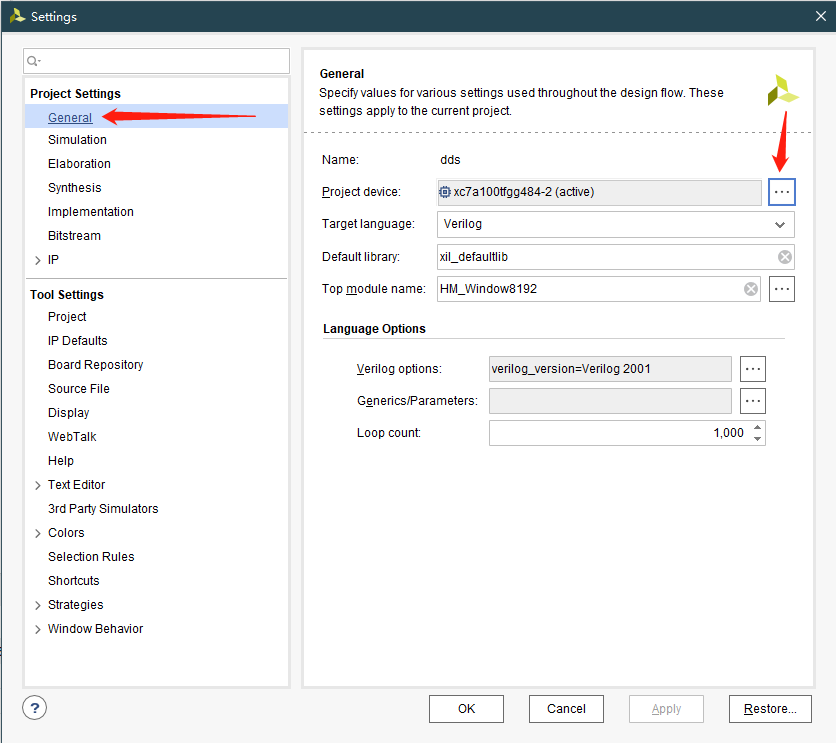
Task: Clear the Default library field
Action: (x=785, y=257)
